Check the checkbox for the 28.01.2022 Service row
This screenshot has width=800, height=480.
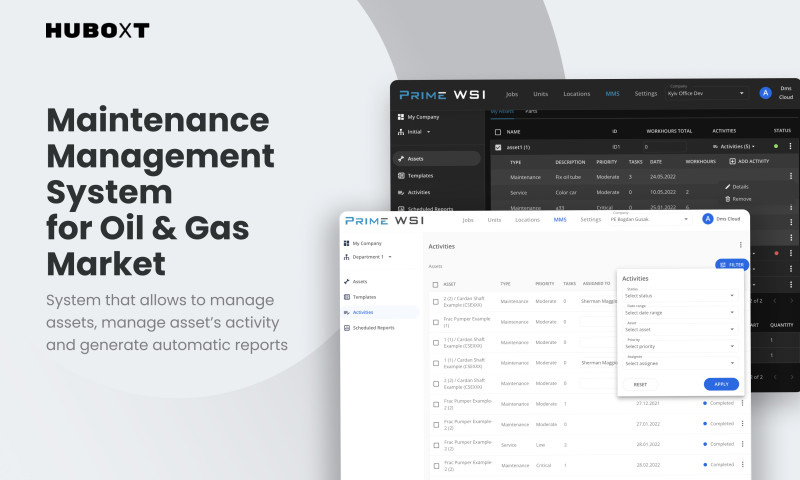click(x=436, y=445)
